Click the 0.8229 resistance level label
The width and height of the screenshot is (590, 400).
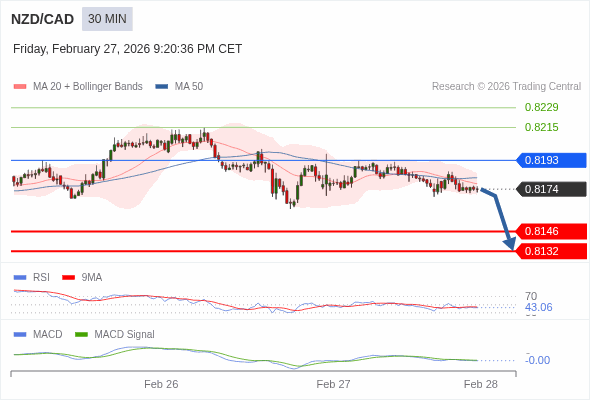click(x=541, y=107)
